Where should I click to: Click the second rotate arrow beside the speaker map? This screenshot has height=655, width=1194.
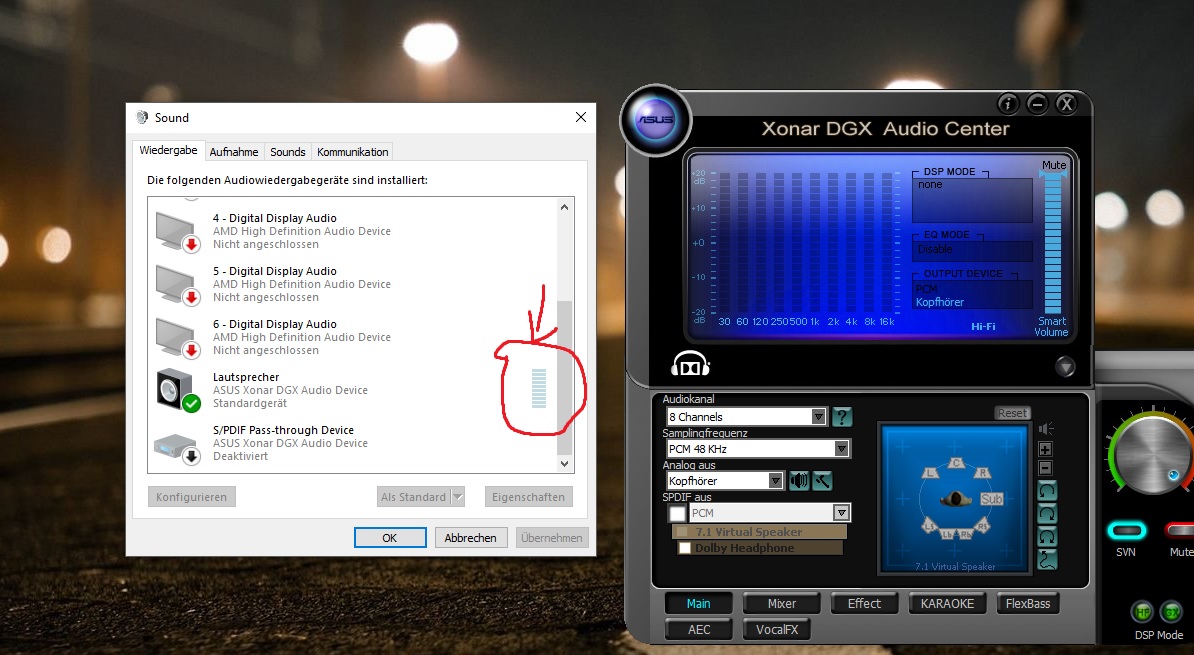pyautogui.click(x=1047, y=514)
